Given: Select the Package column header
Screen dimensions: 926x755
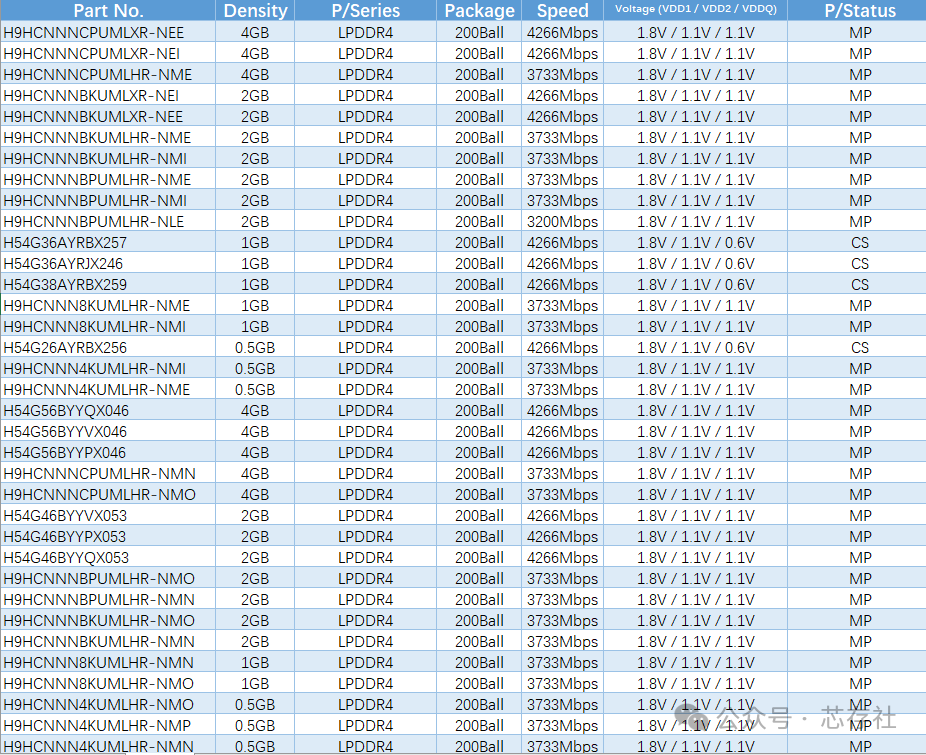Looking at the screenshot, I should pos(479,10).
